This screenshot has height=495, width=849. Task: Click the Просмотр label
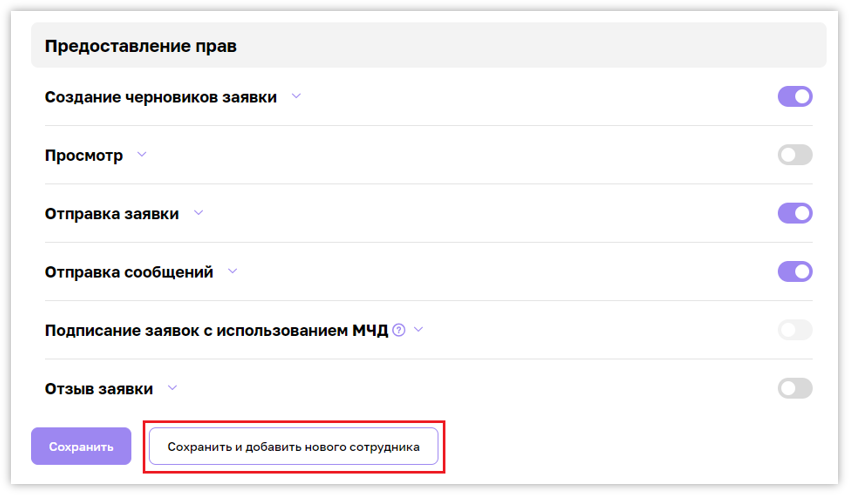coord(84,155)
